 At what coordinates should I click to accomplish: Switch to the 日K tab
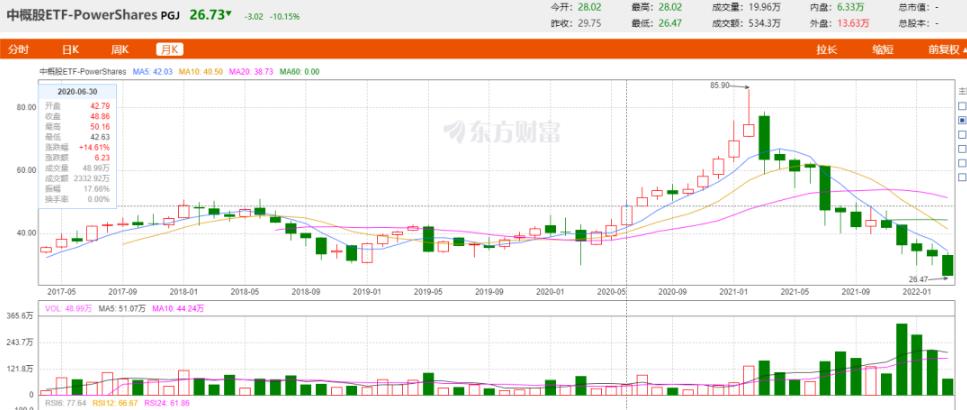click(x=70, y=50)
